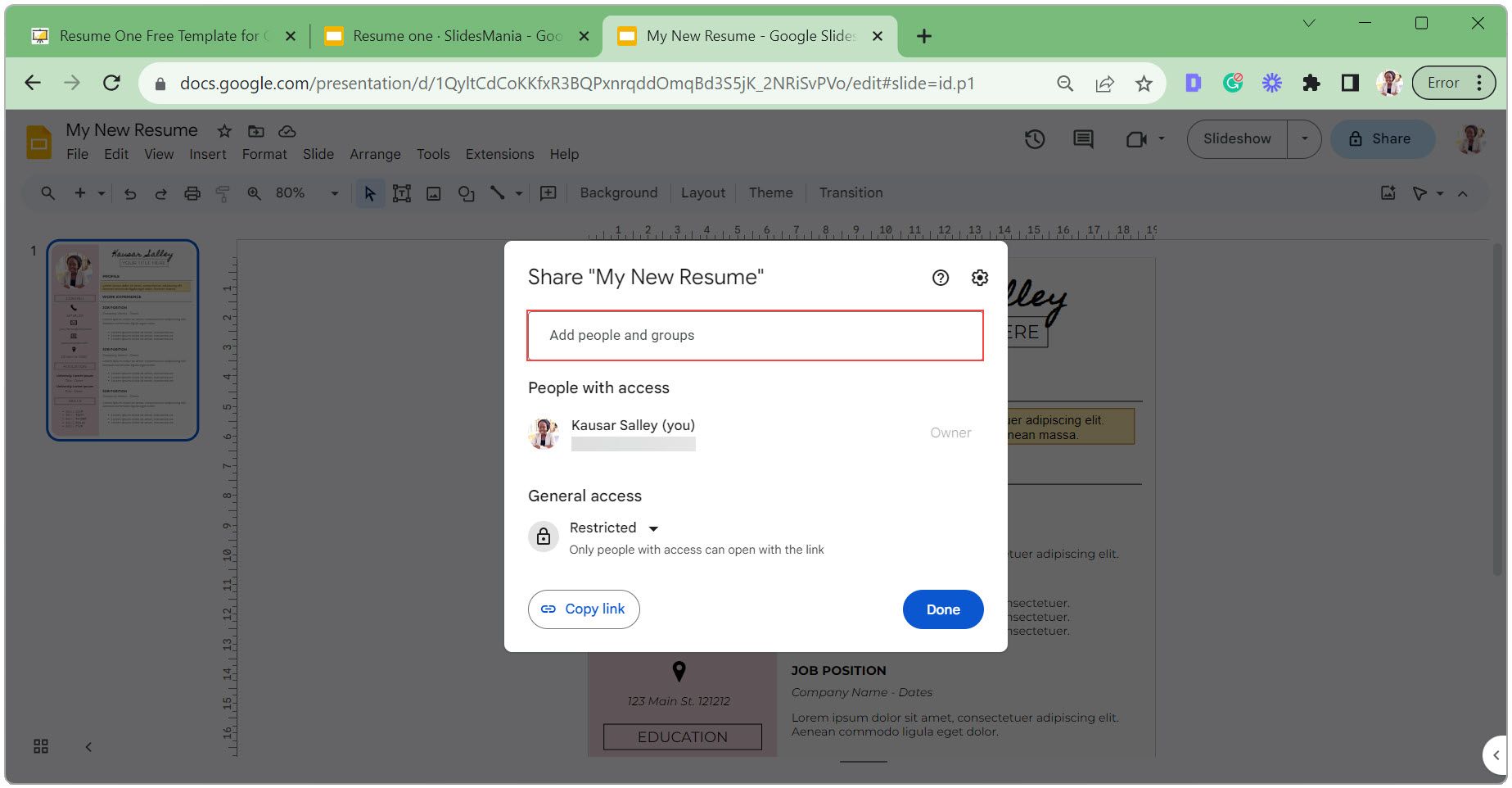Star the My New Resume document
Image resolution: width=1512 pixels, height=788 pixels.
click(224, 131)
